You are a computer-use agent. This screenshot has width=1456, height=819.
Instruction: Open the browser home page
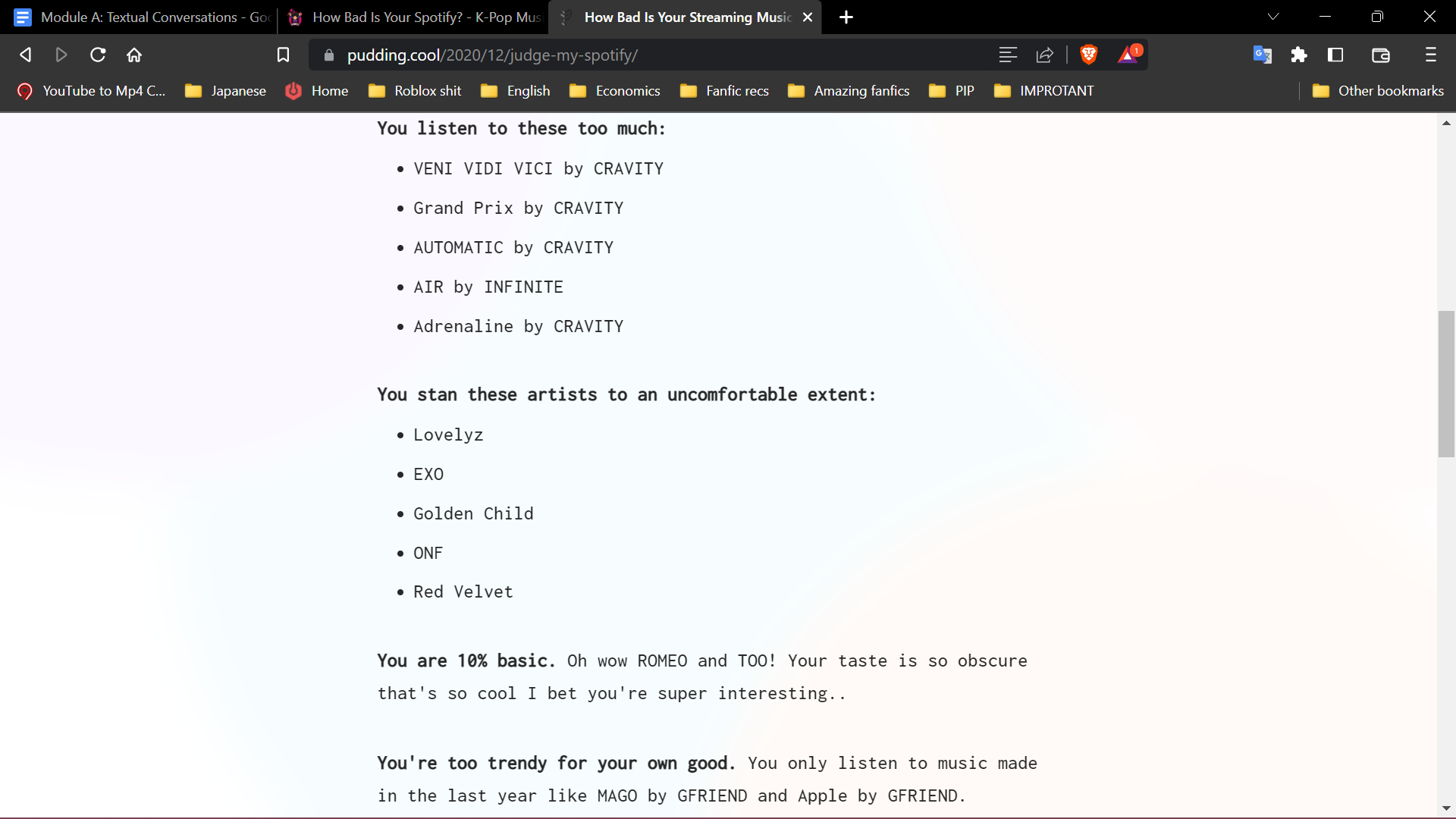tap(134, 55)
